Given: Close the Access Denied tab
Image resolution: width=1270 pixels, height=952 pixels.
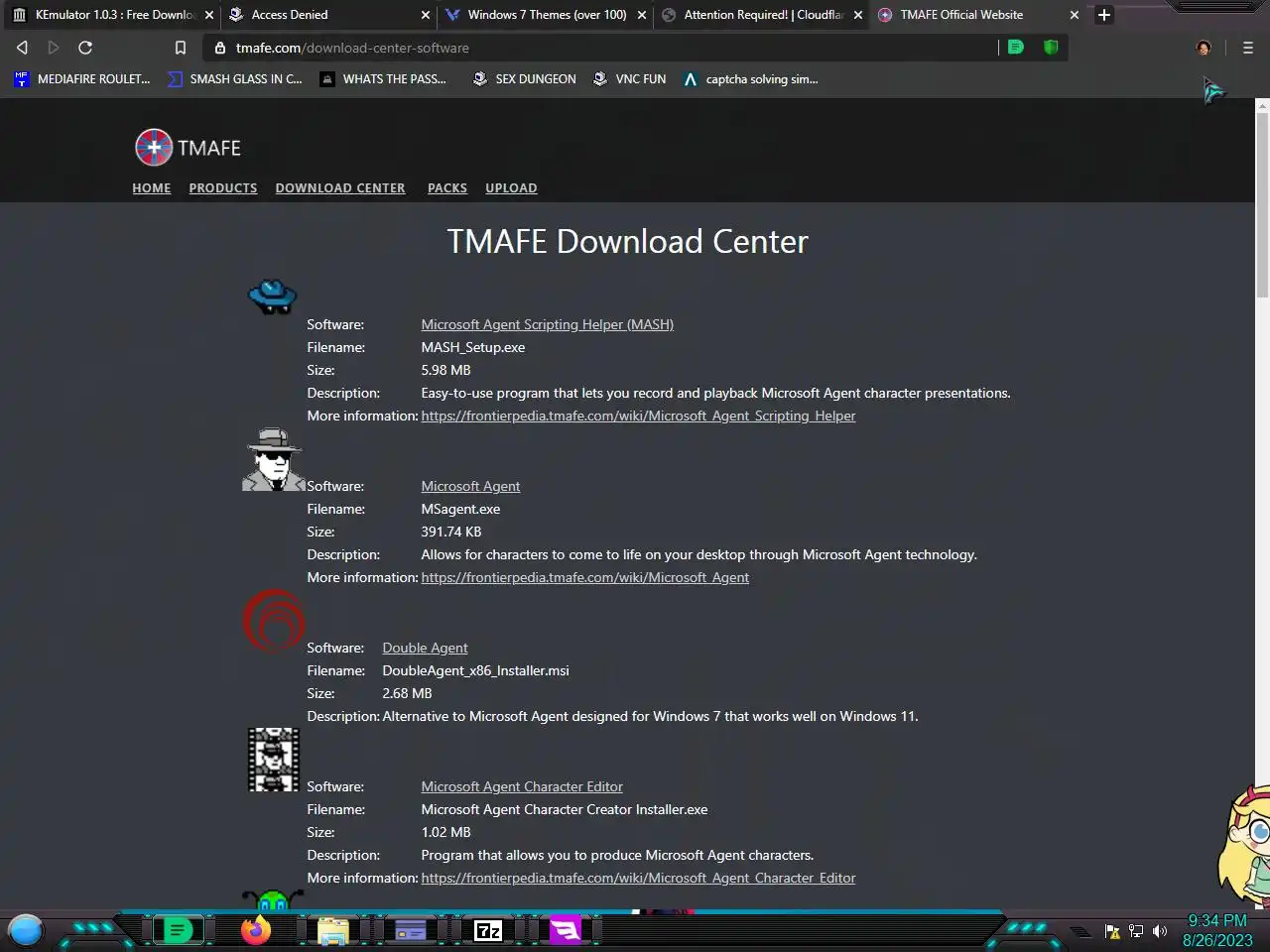Looking at the screenshot, I should click(x=426, y=15).
